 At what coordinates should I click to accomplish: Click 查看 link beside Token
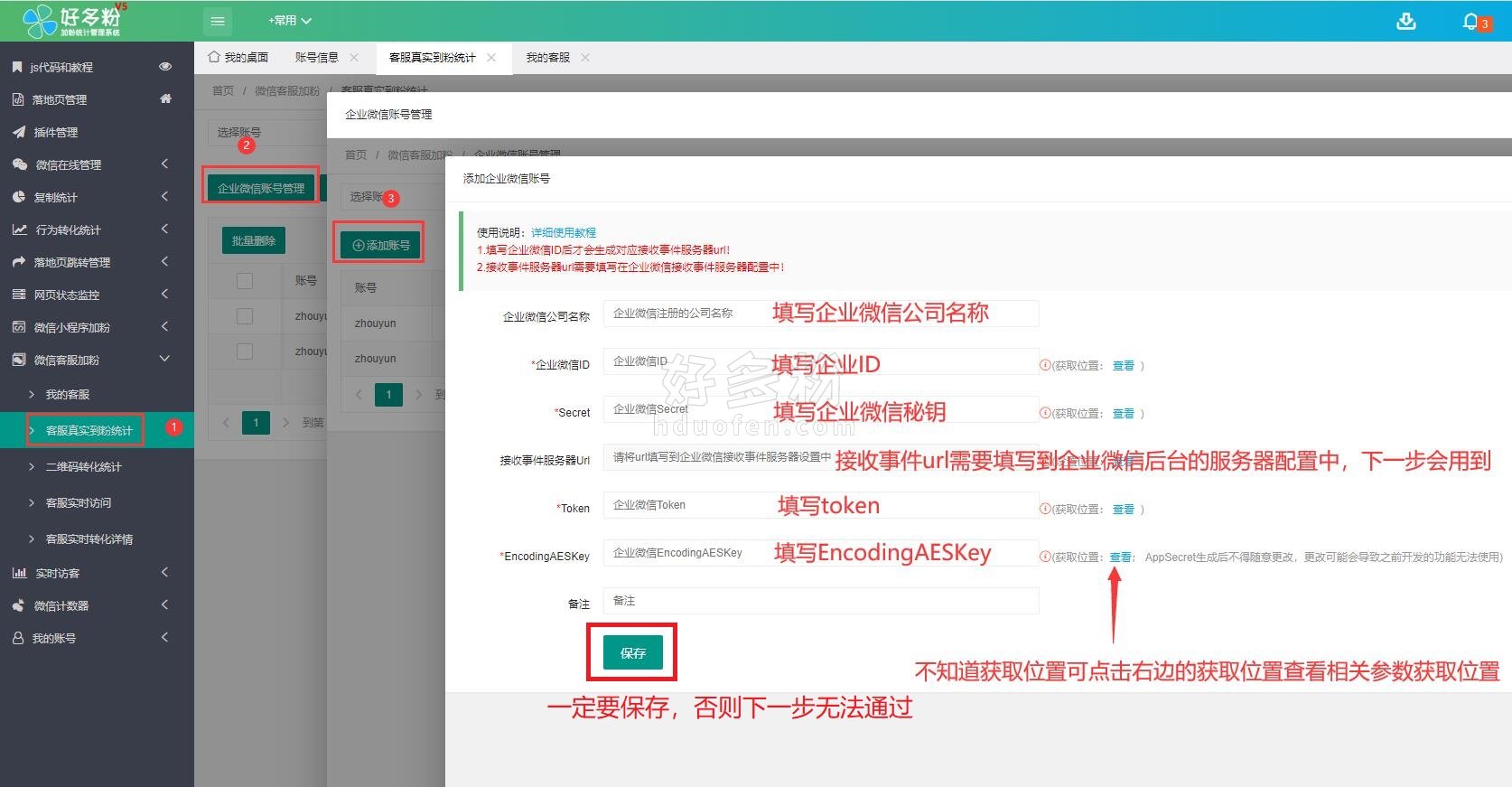[1123, 509]
